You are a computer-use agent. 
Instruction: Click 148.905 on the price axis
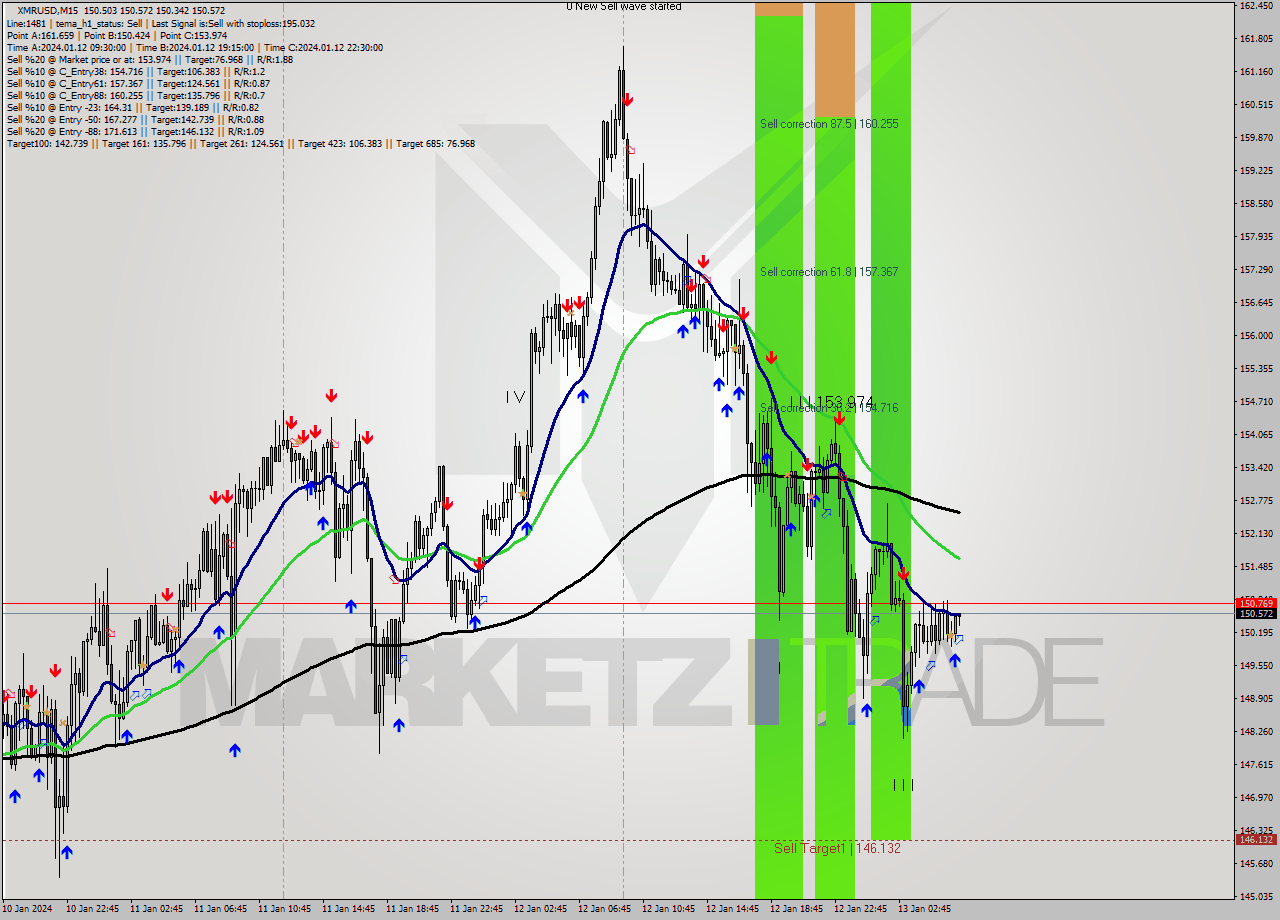coord(1256,699)
